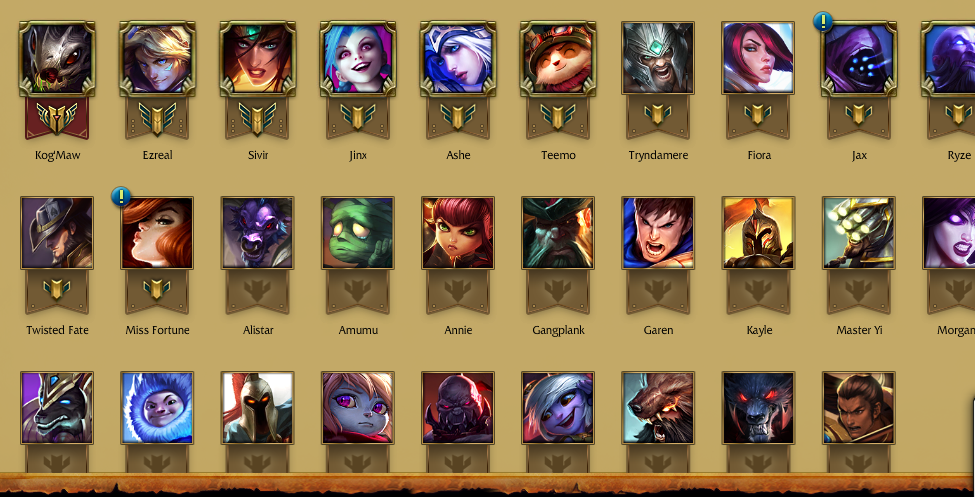This screenshot has height=497, width=975.
Task: Select the Alistar champion portrait
Action: coord(257,233)
